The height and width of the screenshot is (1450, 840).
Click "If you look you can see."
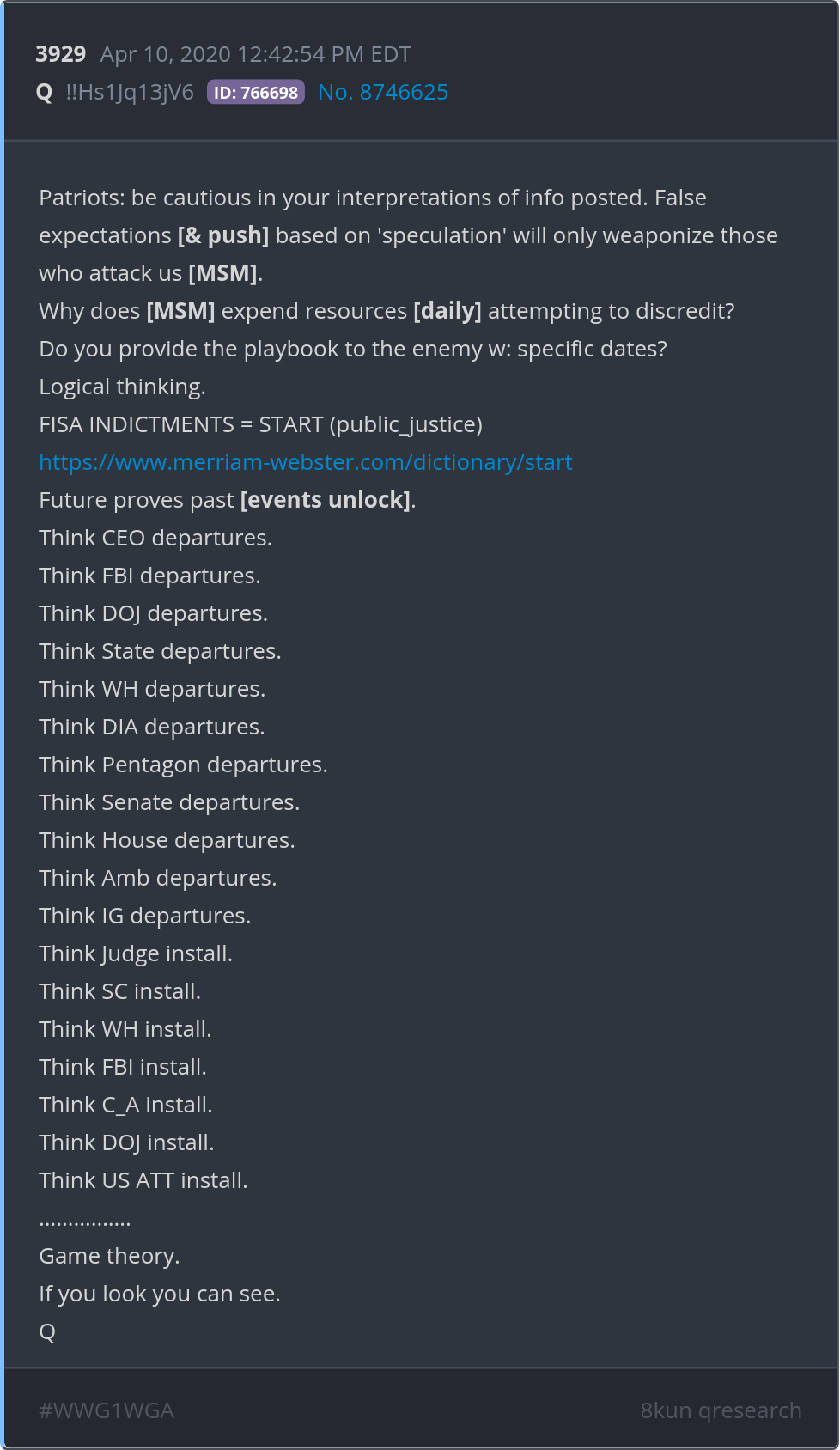pos(160,1294)
